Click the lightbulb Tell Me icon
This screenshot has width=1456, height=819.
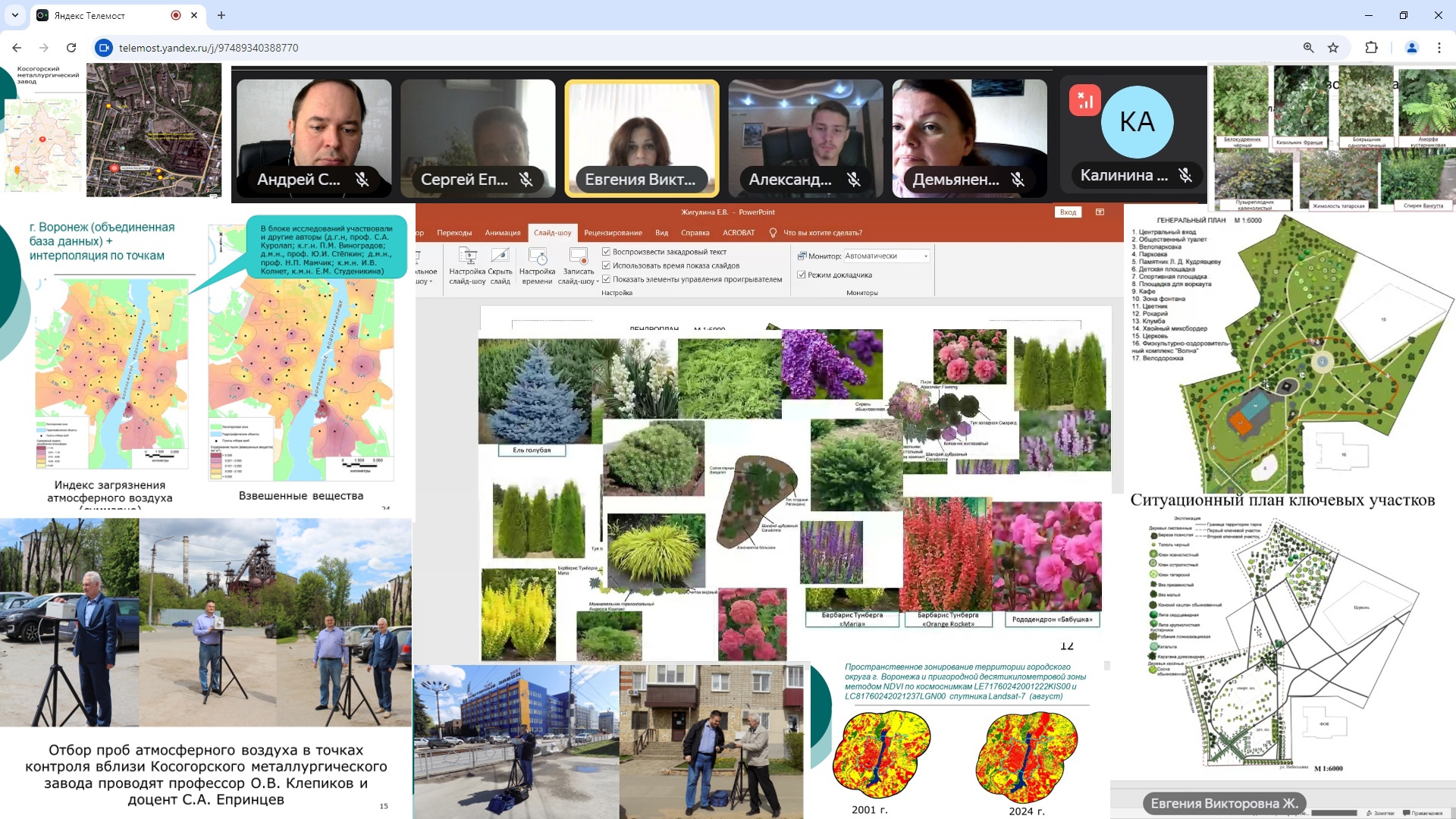coord(773,233)
